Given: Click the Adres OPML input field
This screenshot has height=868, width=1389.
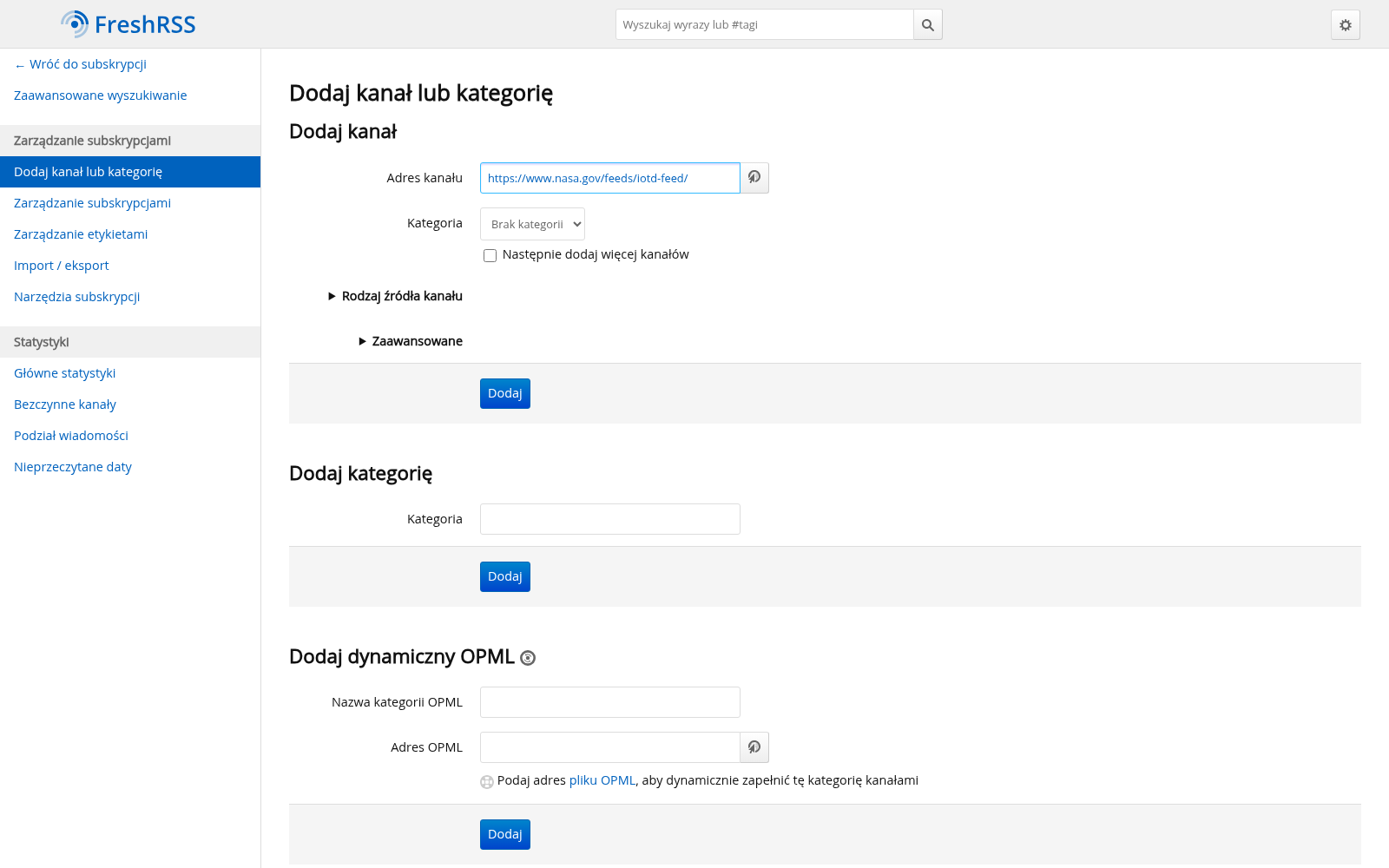Looking at the screenshot, I should tap(609, 747).
